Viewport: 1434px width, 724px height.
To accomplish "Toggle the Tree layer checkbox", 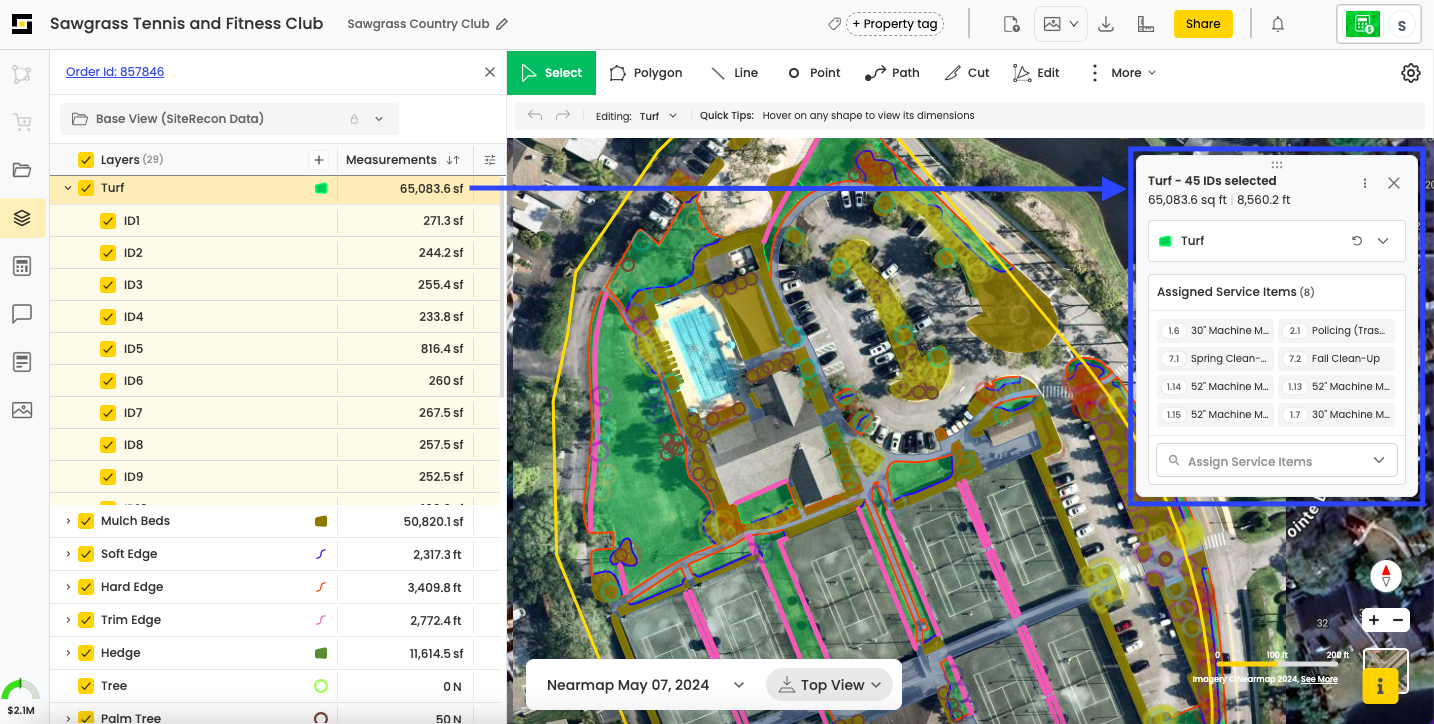I will pos(86,686).
